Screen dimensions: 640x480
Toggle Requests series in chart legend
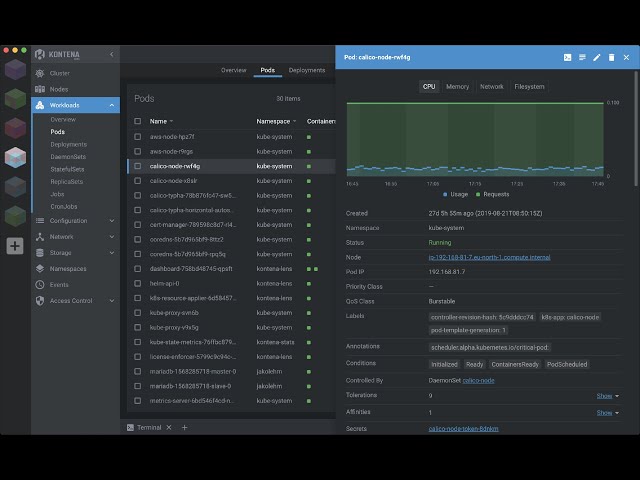point(493,194)
